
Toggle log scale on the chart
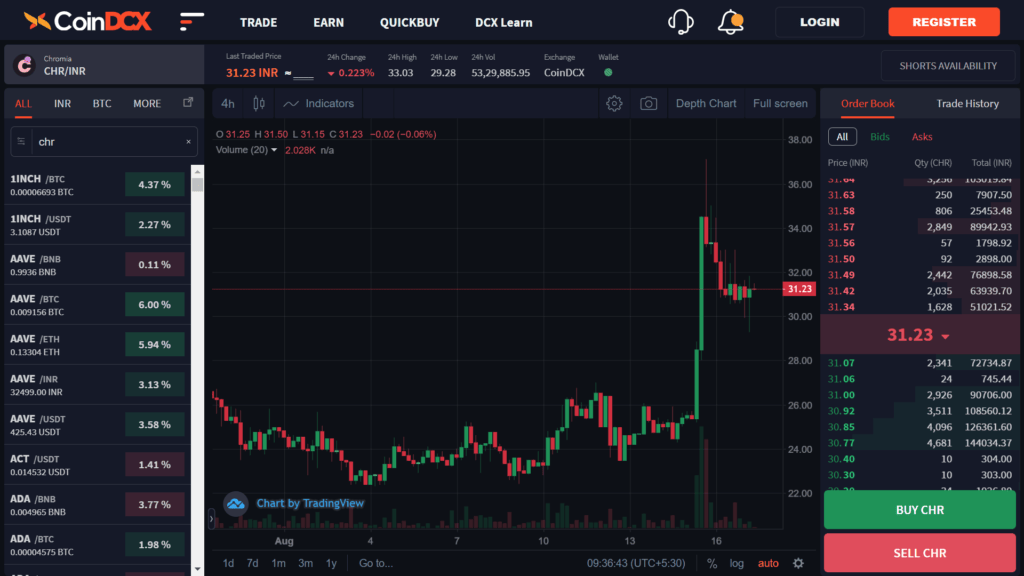[737, 563]
